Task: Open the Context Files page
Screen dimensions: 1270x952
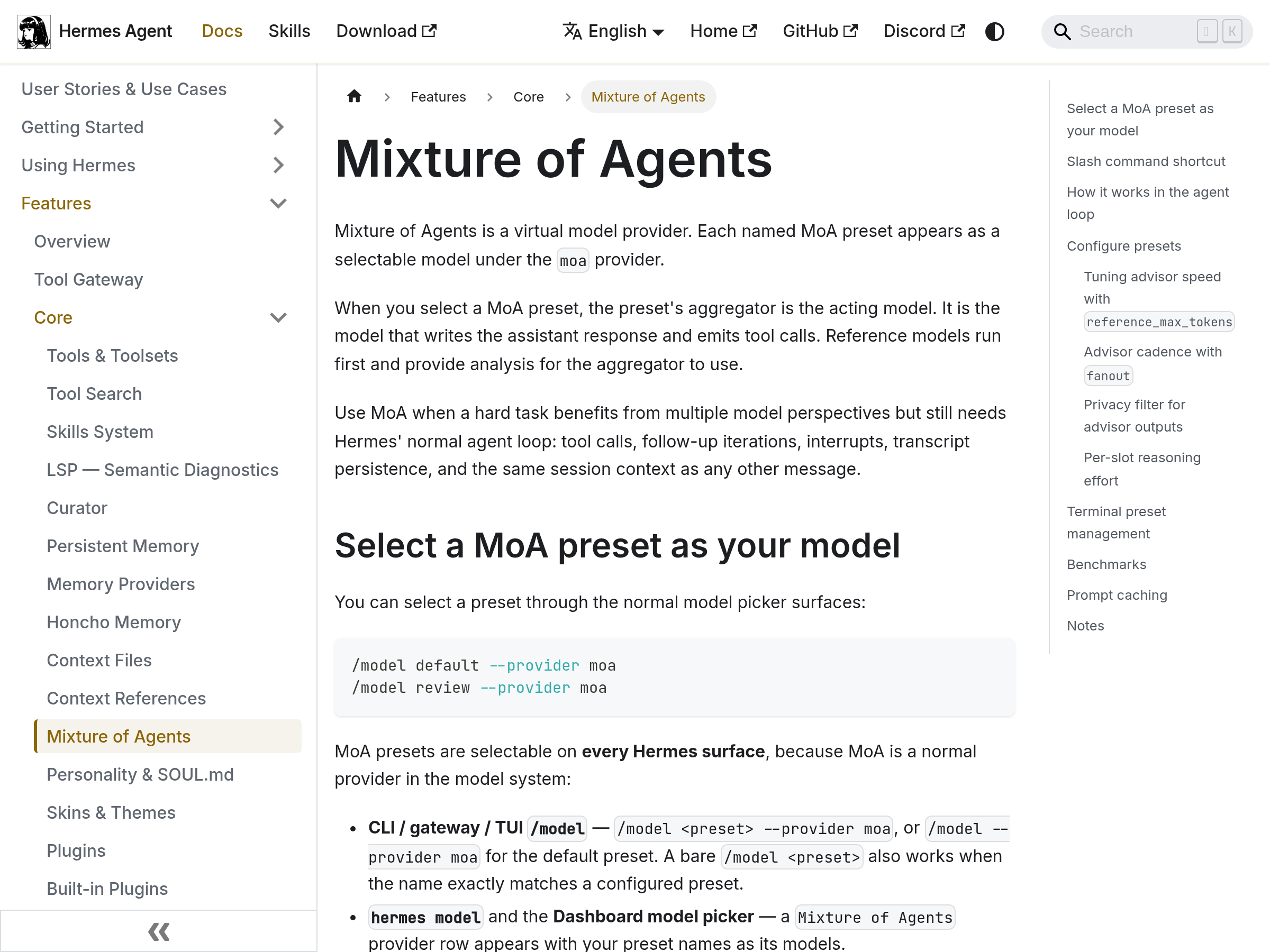Action: pos(99,660)
